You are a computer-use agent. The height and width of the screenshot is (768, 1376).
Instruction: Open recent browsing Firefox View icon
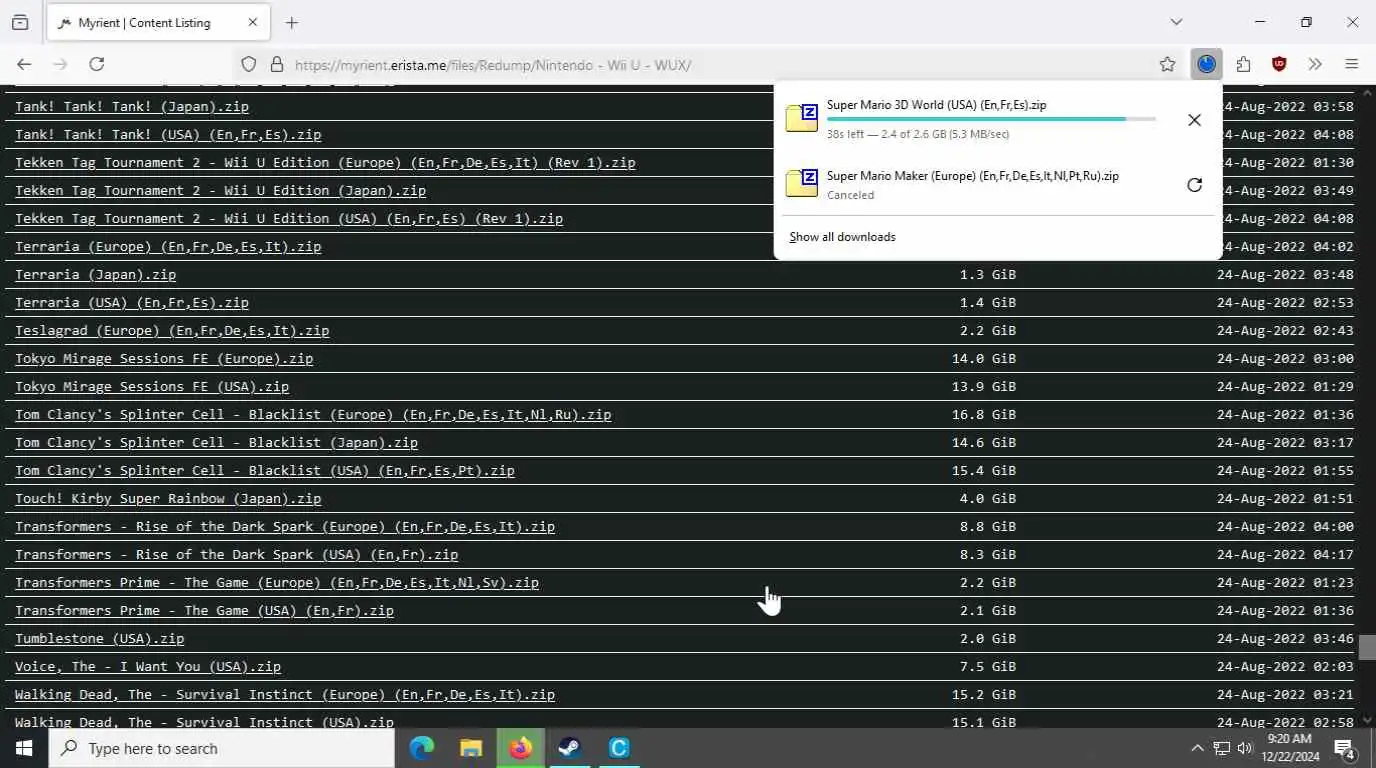click(x=20, y=22)
